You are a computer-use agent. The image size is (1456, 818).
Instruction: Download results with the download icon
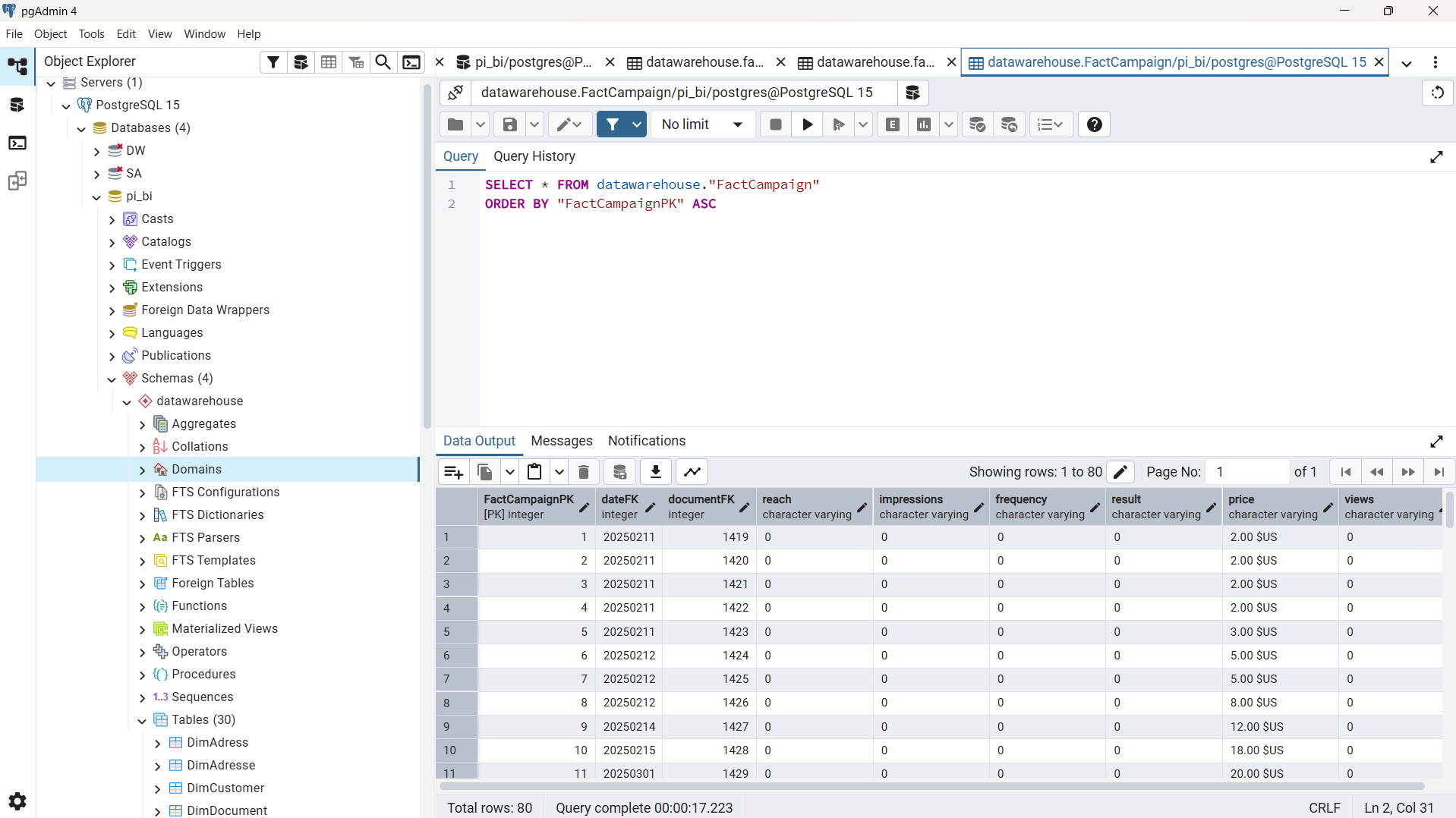coord(656,472)
